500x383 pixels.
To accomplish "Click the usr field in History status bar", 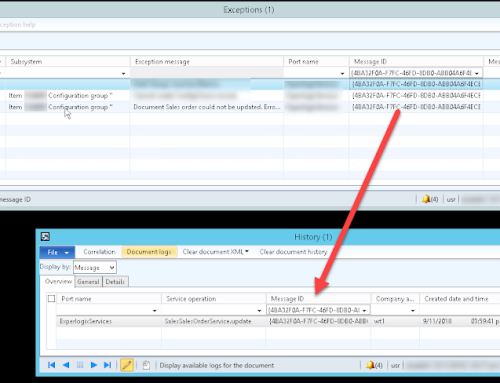I will [395, 365].
